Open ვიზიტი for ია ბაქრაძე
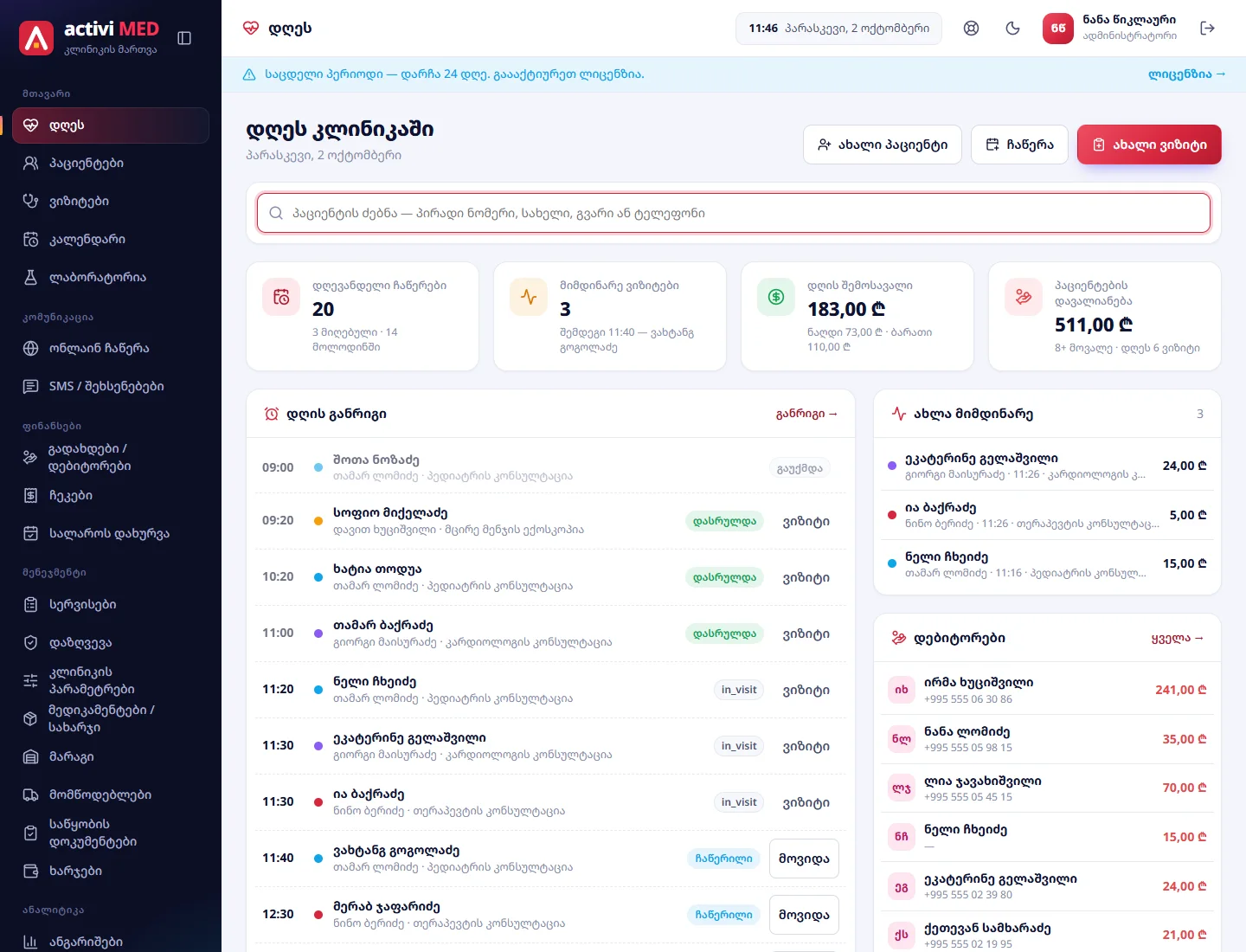Viewport: 1246px width, 952px height. pos(806,803)
